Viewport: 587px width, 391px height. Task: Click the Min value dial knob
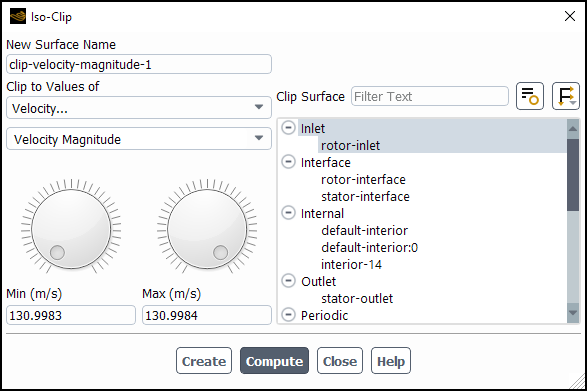click(x=71, y=229)
